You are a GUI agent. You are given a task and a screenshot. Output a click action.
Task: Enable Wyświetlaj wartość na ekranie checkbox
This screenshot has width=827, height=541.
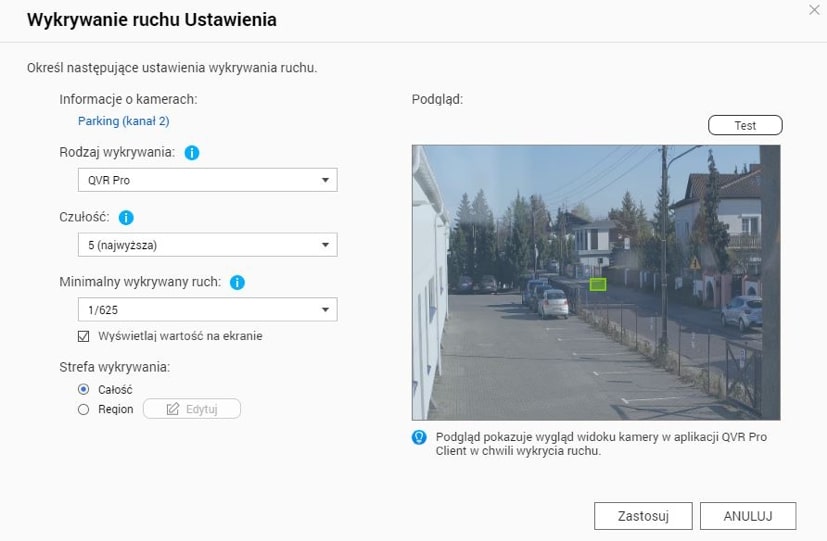[84, 336]
